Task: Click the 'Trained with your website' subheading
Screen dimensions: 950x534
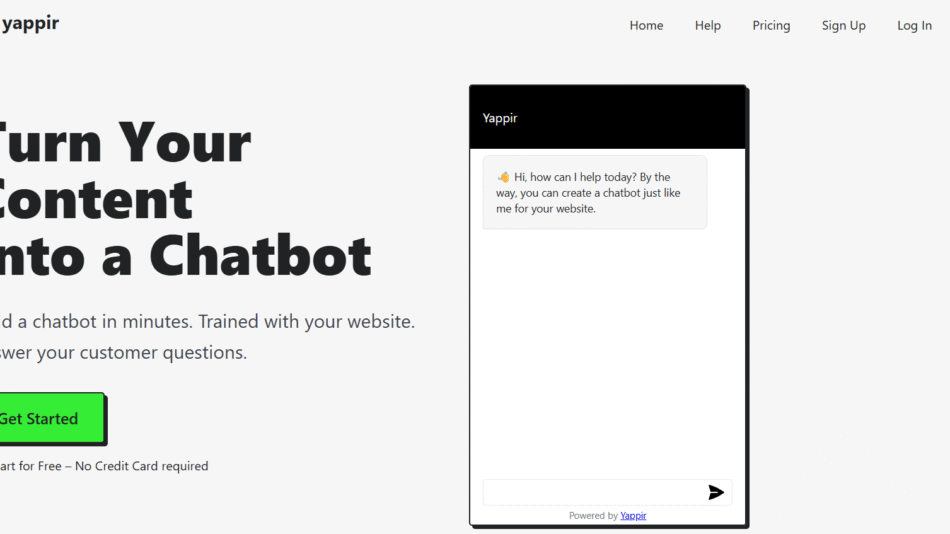Action: (306, 322)
